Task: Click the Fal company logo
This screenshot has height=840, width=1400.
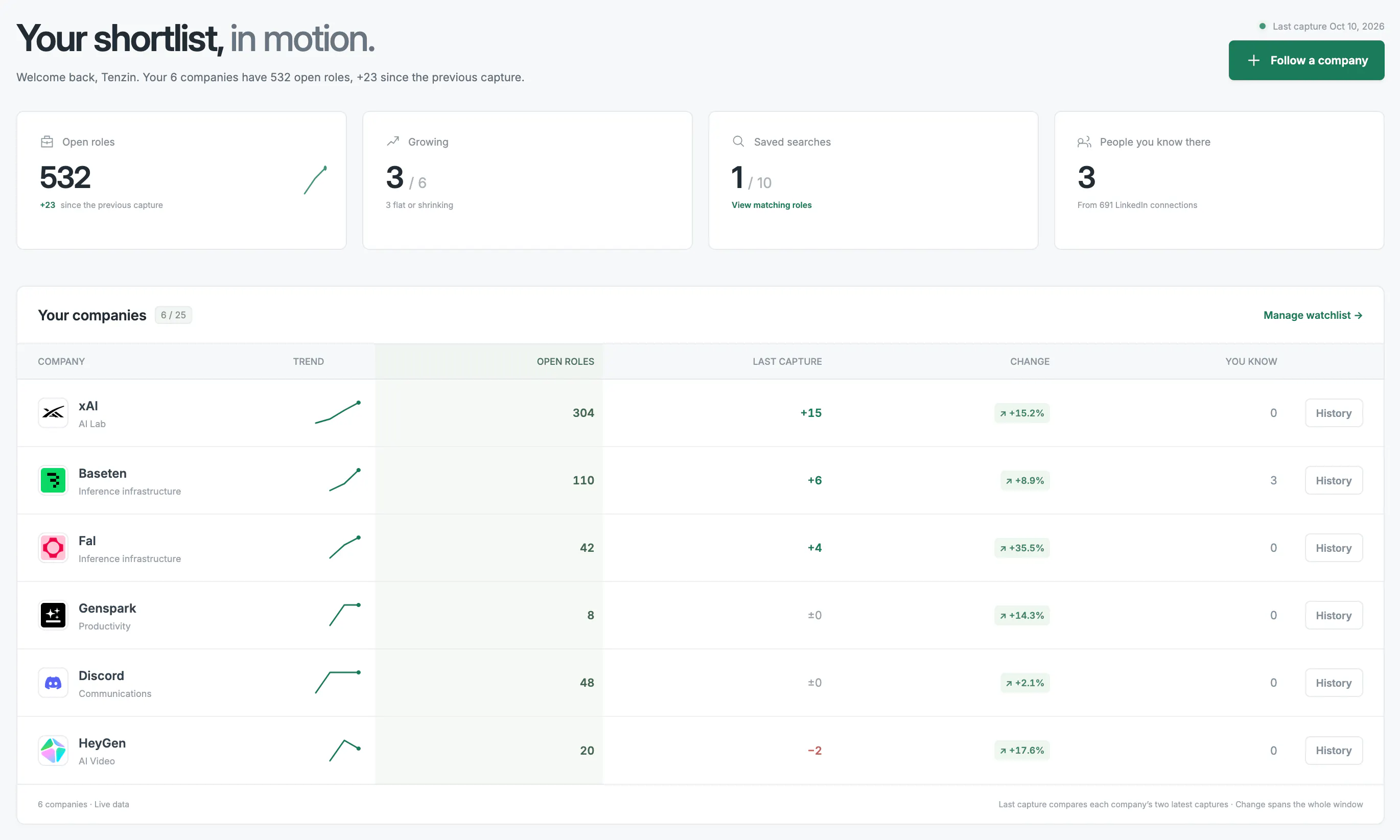Action: [53, 547]
